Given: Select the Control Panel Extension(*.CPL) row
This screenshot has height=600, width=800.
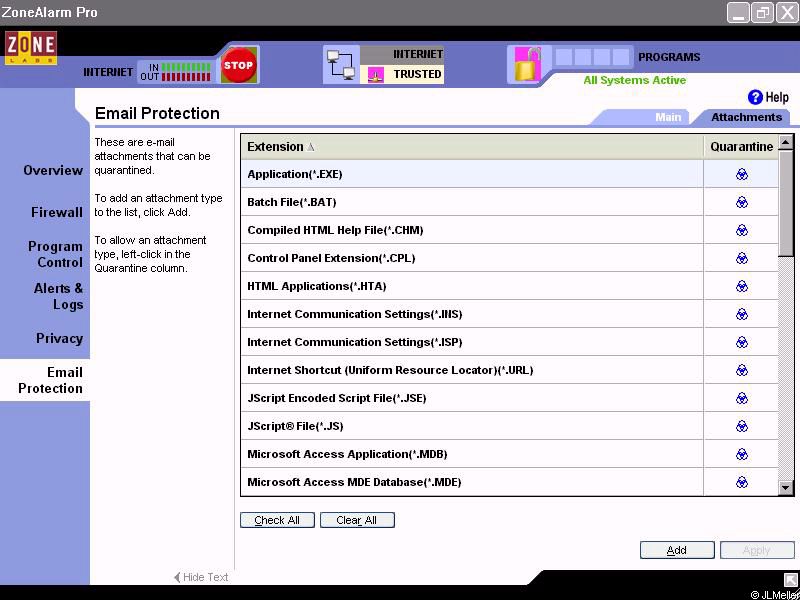Looking at the screenshot, I should coord(472,259).
